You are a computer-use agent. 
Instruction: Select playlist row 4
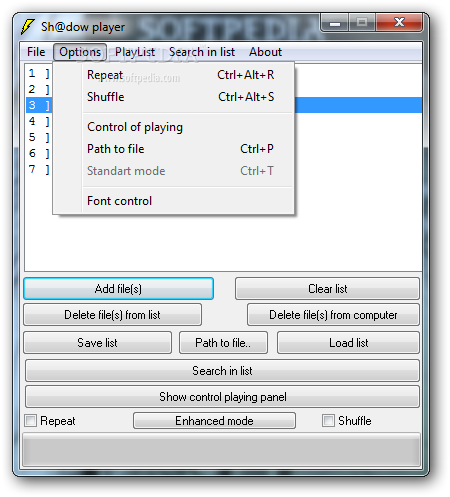click(x=39, y=121)
